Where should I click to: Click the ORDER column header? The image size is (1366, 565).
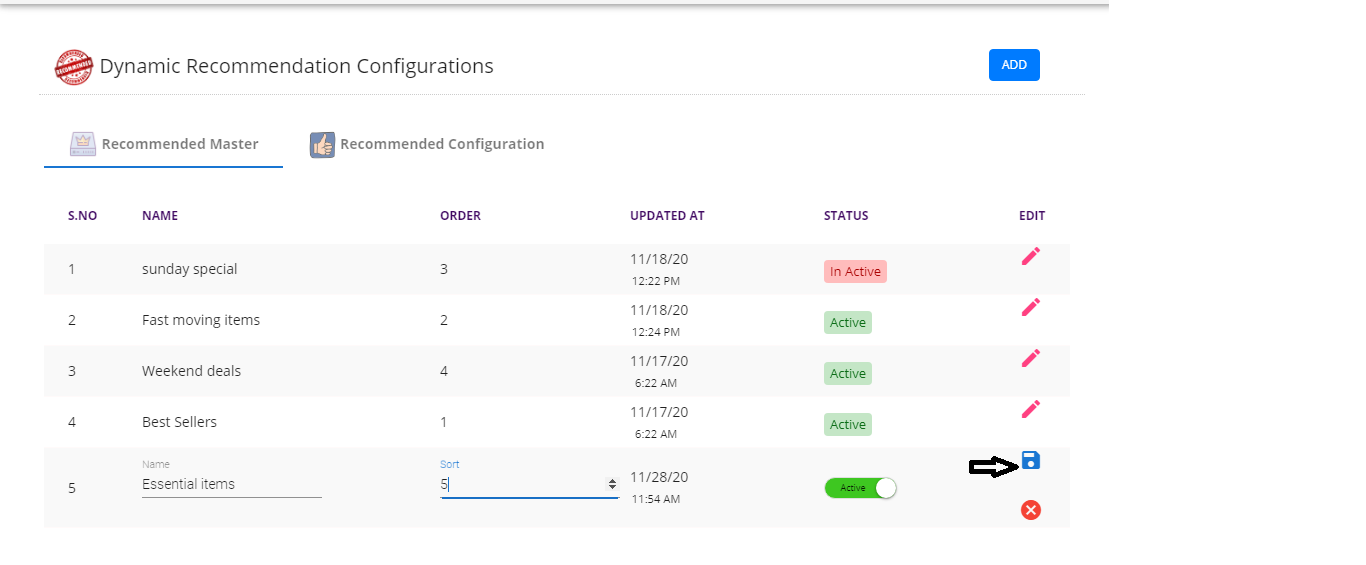(x=460, y=216)
